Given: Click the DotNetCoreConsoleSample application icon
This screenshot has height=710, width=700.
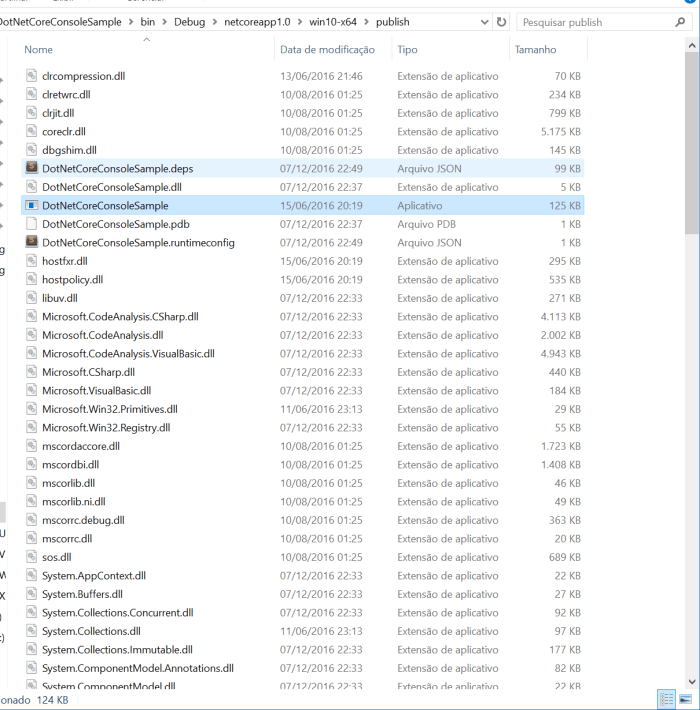Looking at the screenshot, I should 31,205.
